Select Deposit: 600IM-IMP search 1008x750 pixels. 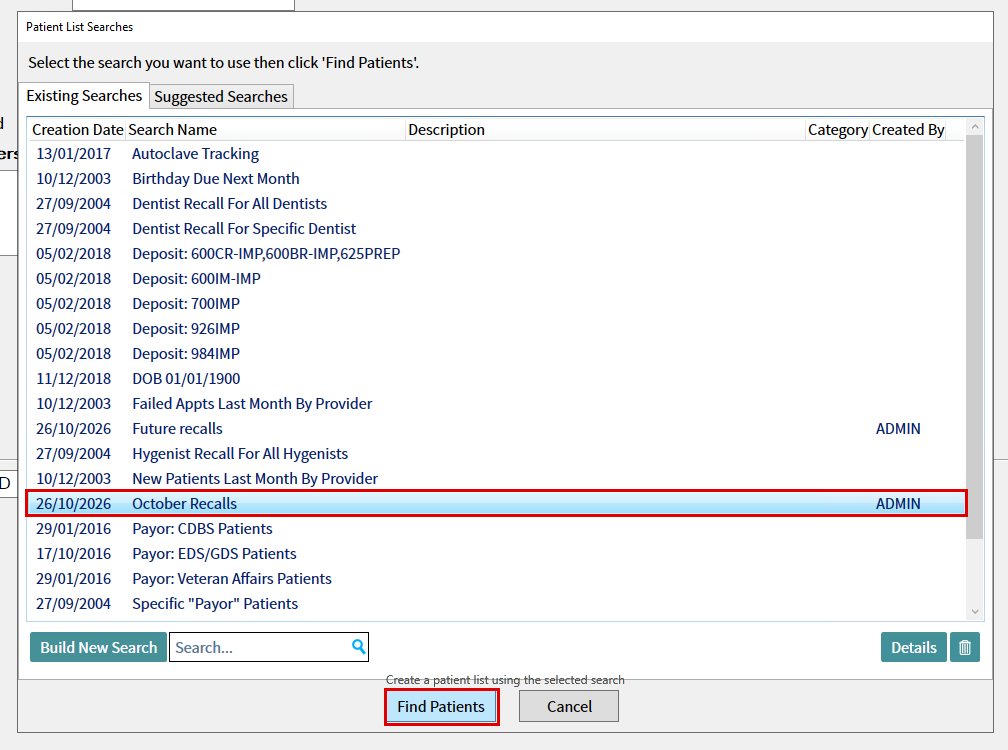coord(496,280)
